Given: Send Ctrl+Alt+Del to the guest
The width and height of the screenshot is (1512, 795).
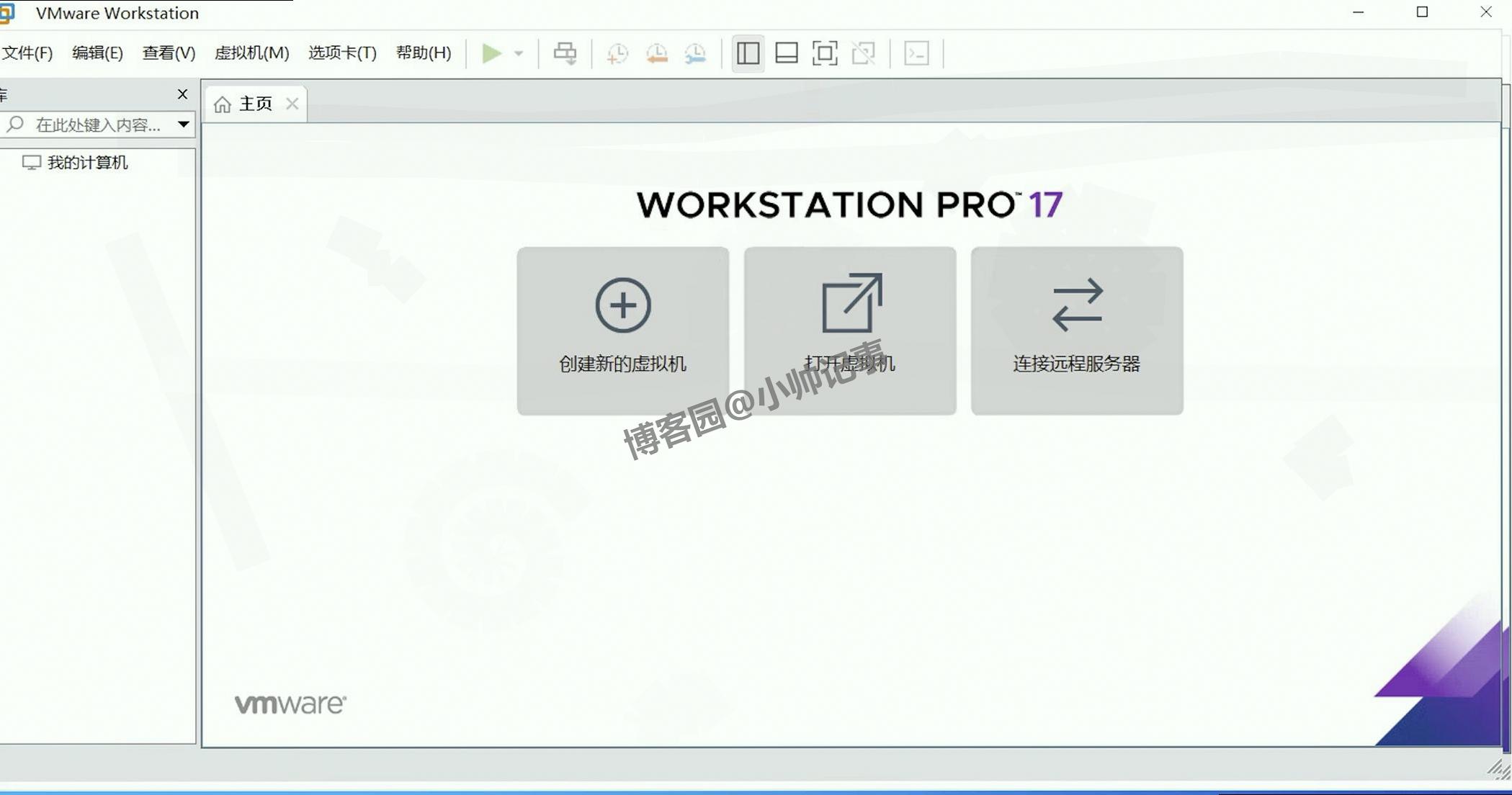Looking at the screenshot, I should click(x=566, y=53).
